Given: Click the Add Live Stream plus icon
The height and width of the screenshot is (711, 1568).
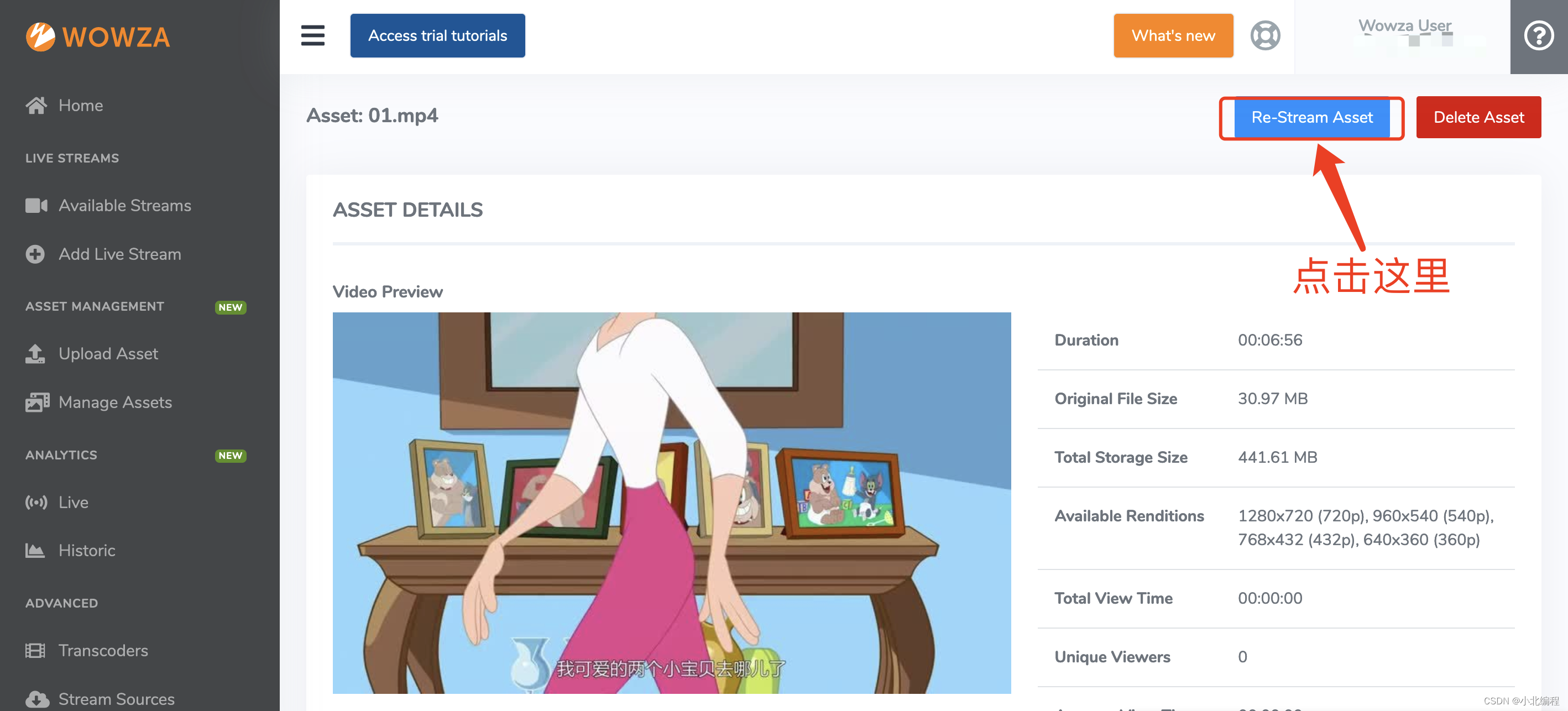Looking at the screenshot, I should (x=35, y=254).
